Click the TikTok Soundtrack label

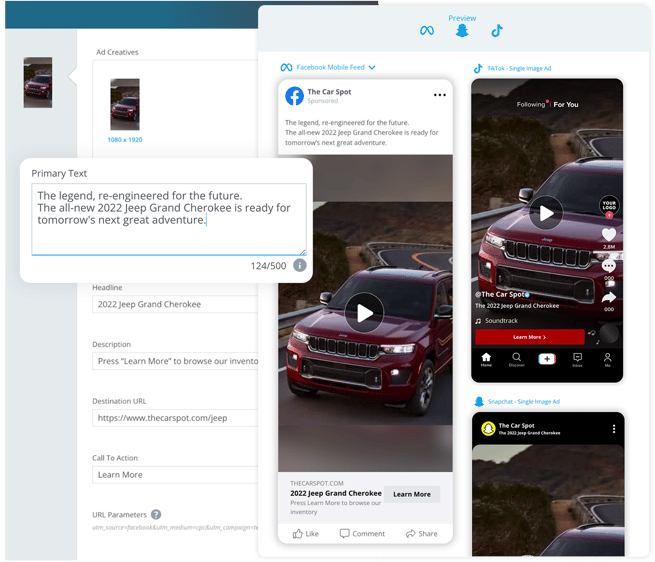tap(501, 320)
